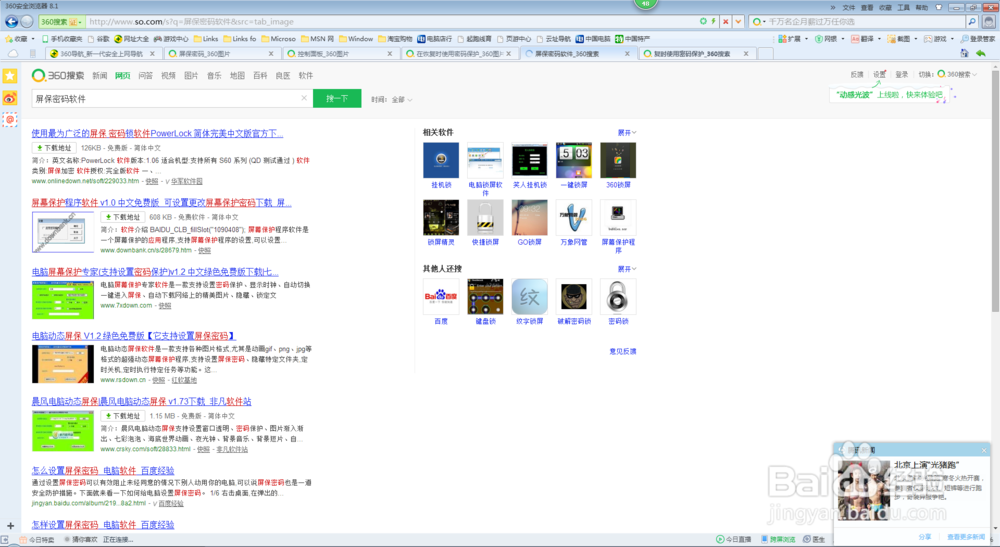Click the browser forward arrow button
The height and width of the screenshot is (547, 1000).
[27, 21]
